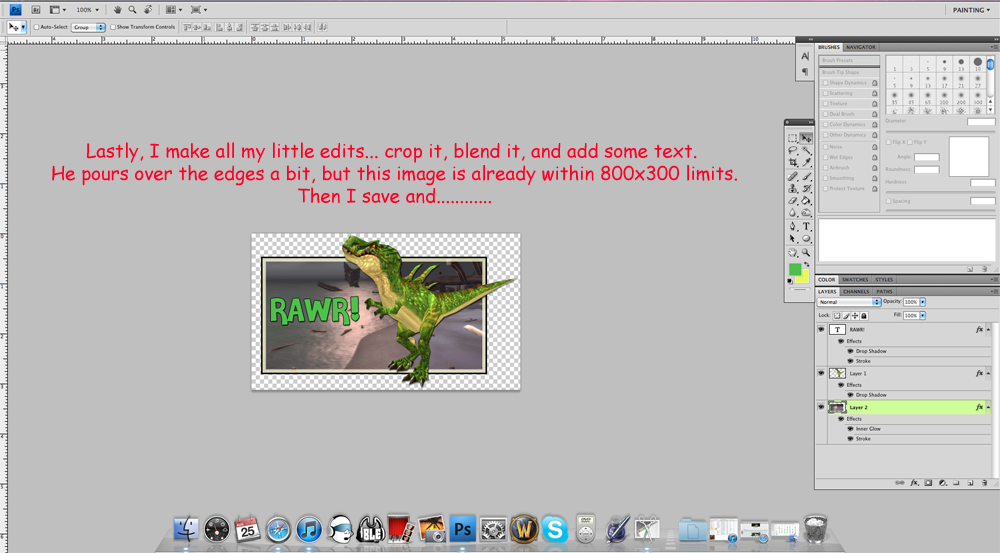Viewport: 1000px width, 553px height.
Task: Select the Rectangular Marquee tool
Action: point(793,138)
